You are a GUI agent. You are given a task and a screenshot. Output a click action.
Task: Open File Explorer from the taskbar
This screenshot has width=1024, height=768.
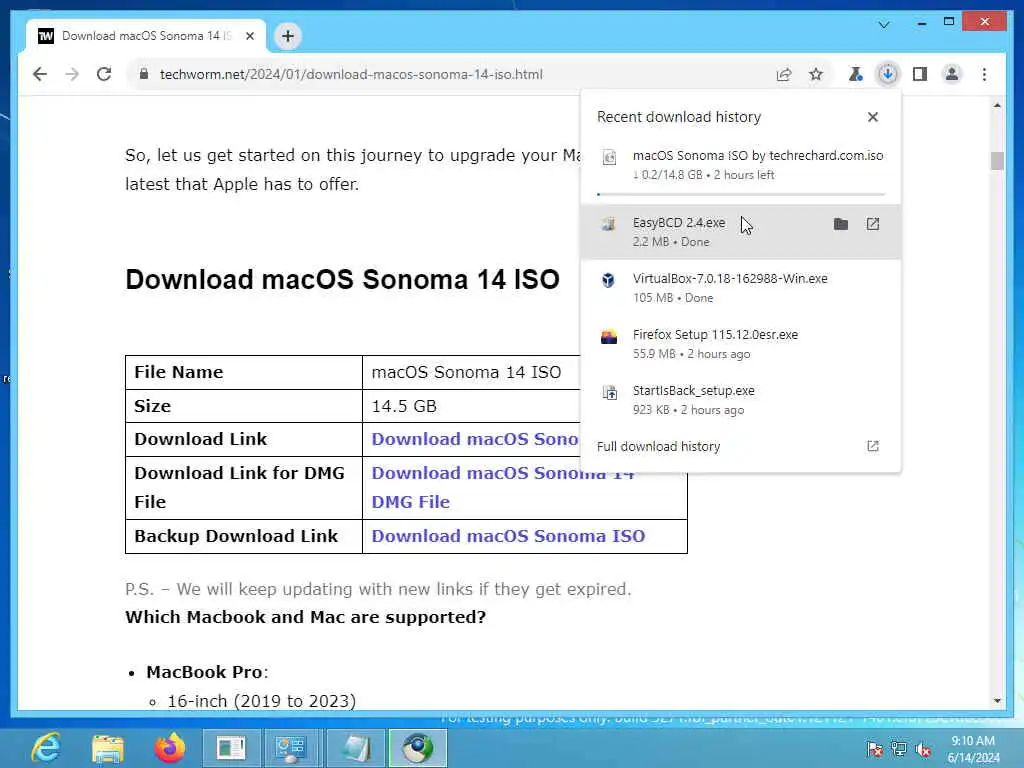(108, 748)
